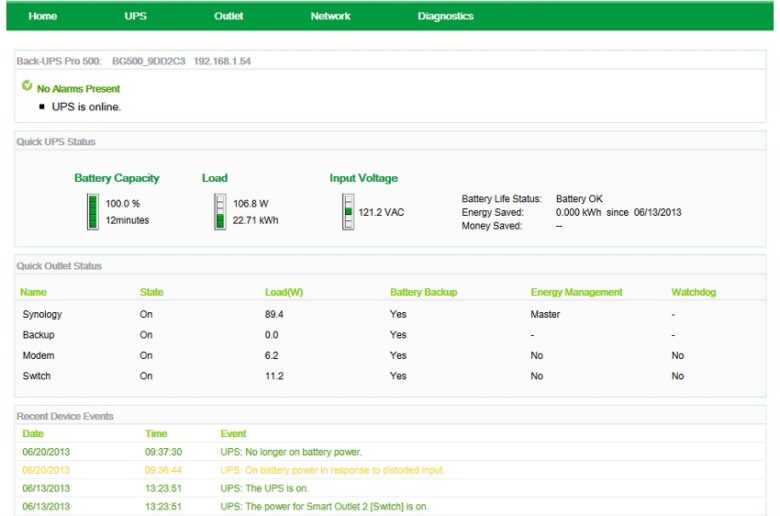The height and width of the screenshot is (516, 780).
Task: Select the Backup outlet name
Action: [38, 335]
